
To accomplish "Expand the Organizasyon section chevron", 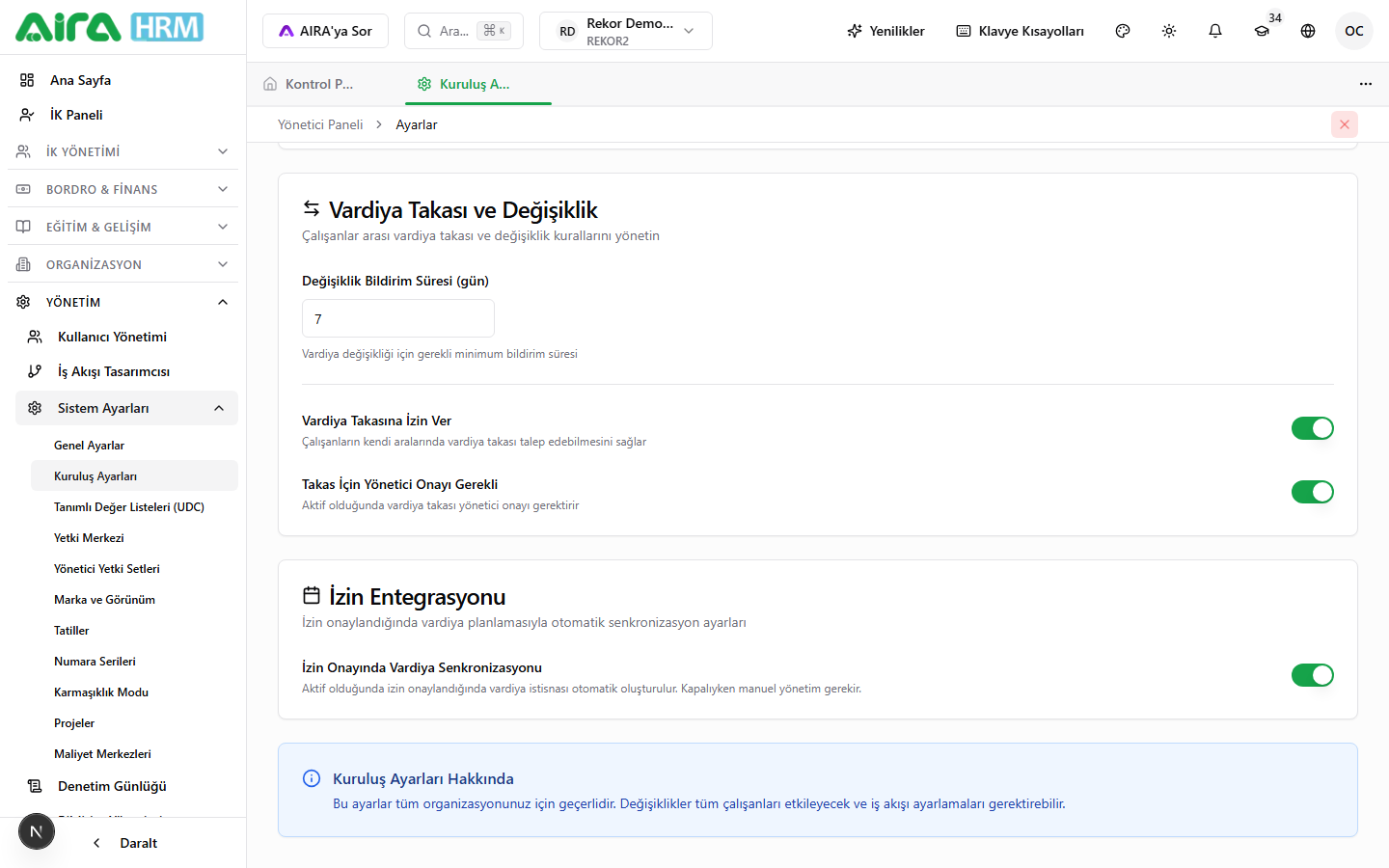I will pyautogui.click(x=223, y=264).
